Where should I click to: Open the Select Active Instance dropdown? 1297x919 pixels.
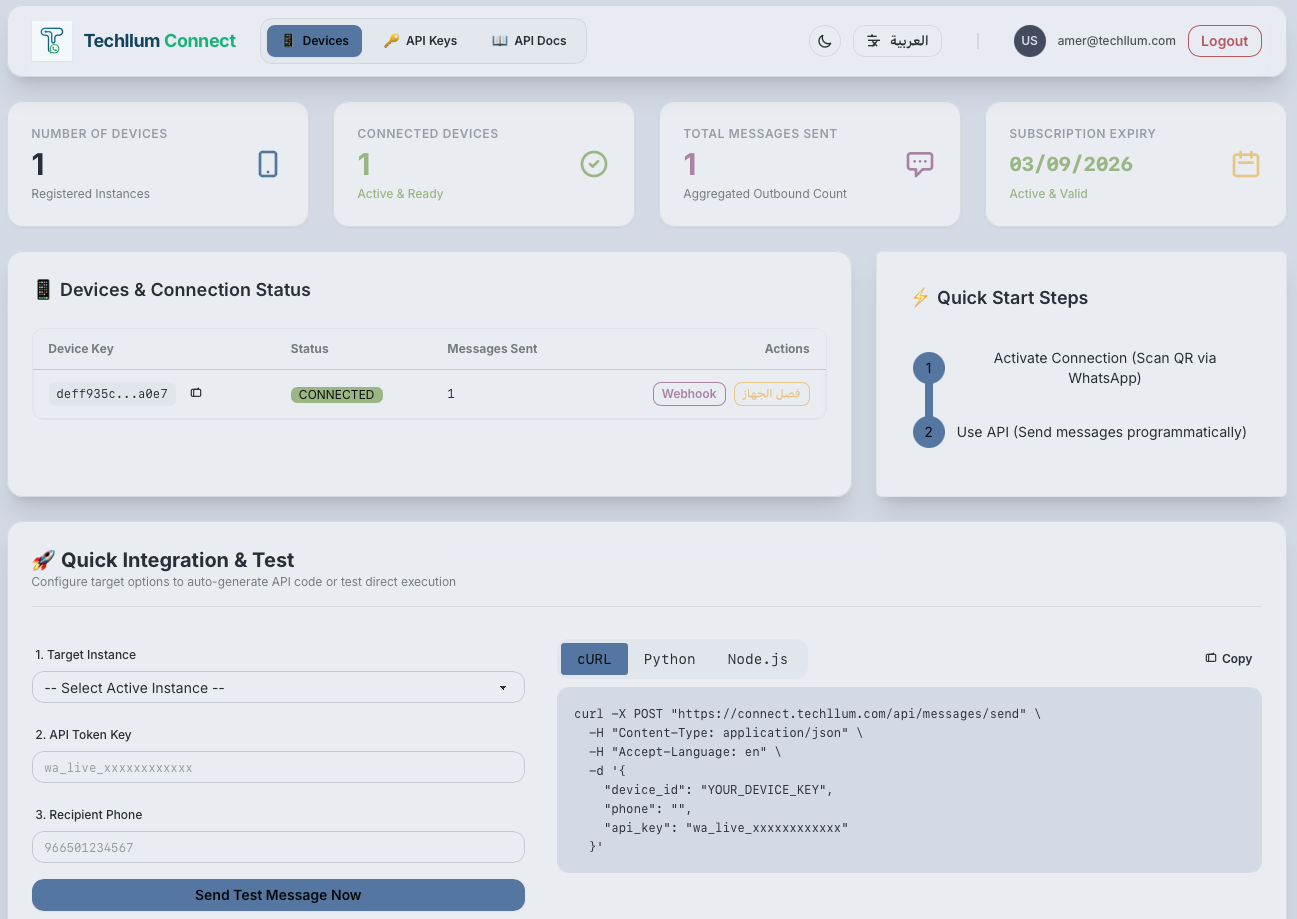point(278,687)
